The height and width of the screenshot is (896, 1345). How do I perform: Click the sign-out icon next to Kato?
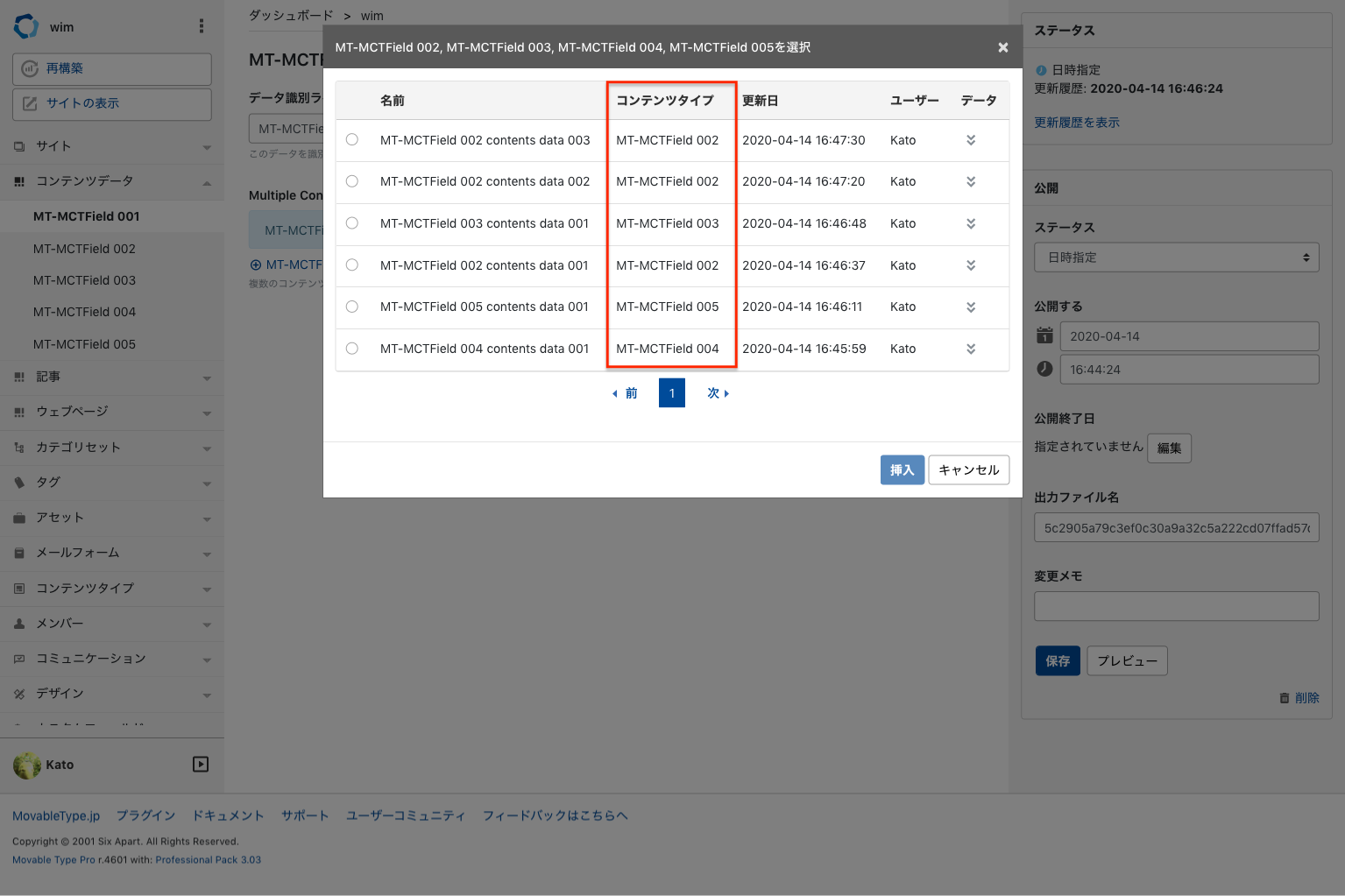click(x=201, y=765)
